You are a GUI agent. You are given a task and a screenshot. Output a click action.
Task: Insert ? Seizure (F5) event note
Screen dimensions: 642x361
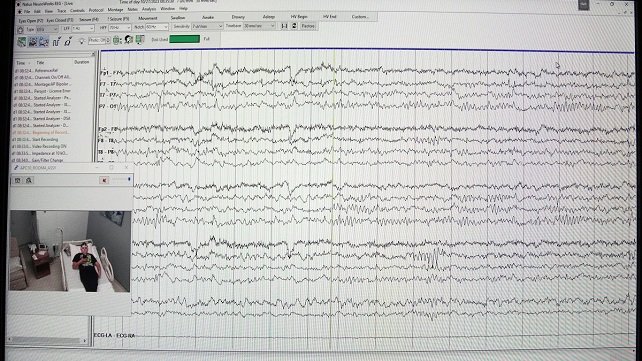click(x=118, y=19)
